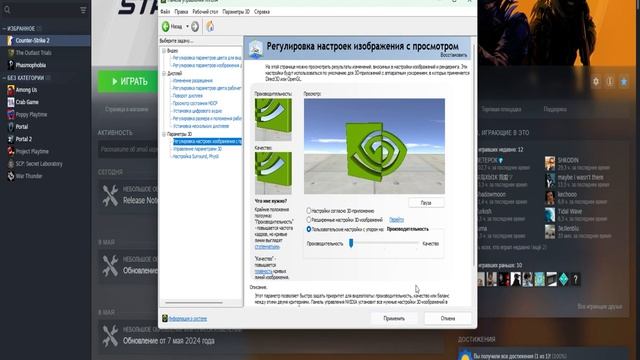
Task: Click The Outlast Trials icon in Steam library
Action: (x=11, y=53)
